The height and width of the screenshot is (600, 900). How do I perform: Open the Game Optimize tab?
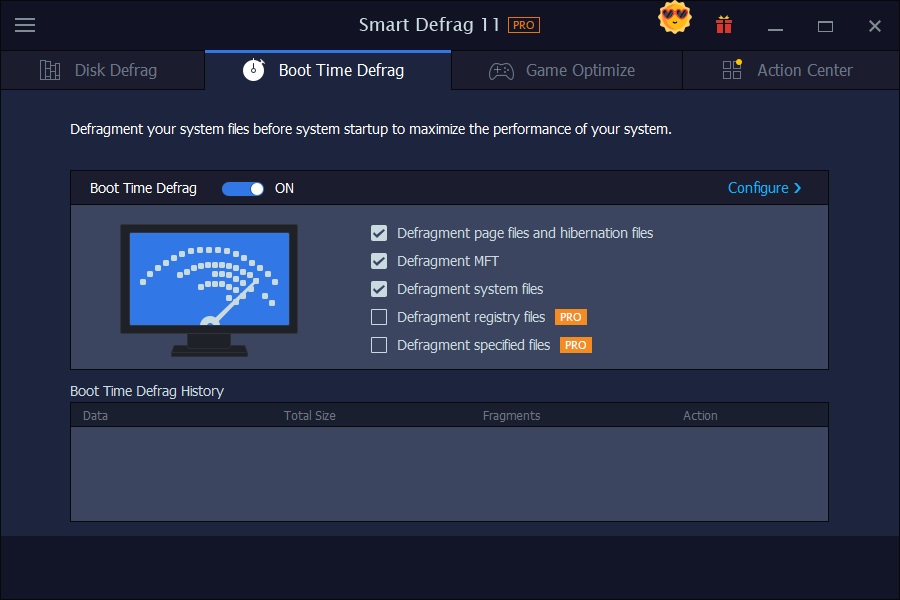click(565, 70)
